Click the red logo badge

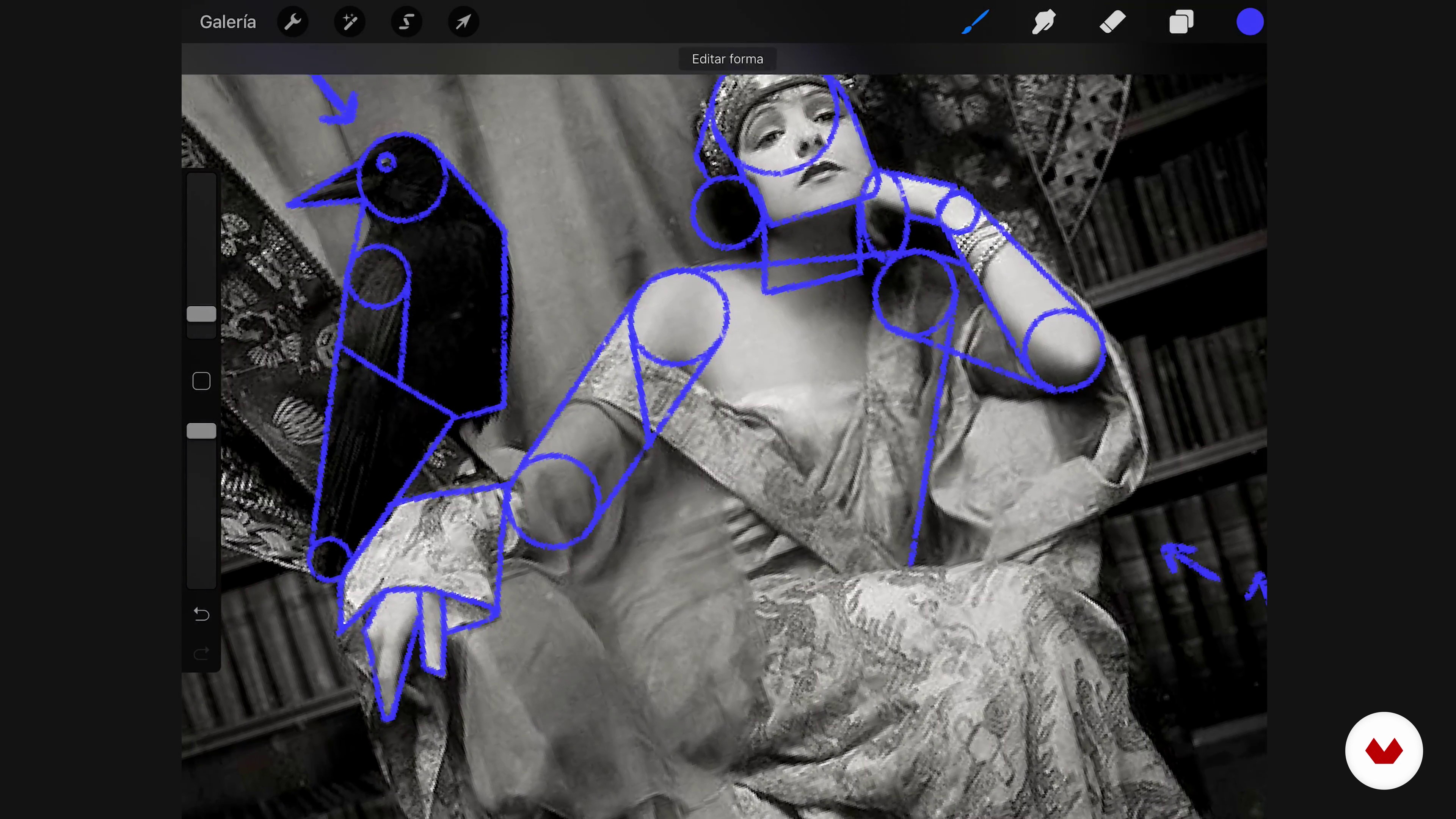(x=1384, y=751)
